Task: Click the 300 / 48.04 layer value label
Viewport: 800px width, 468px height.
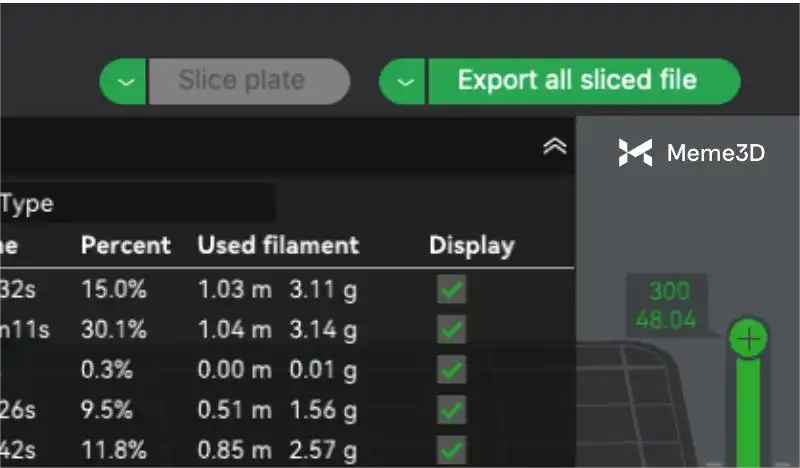Action: pos(669,306)
